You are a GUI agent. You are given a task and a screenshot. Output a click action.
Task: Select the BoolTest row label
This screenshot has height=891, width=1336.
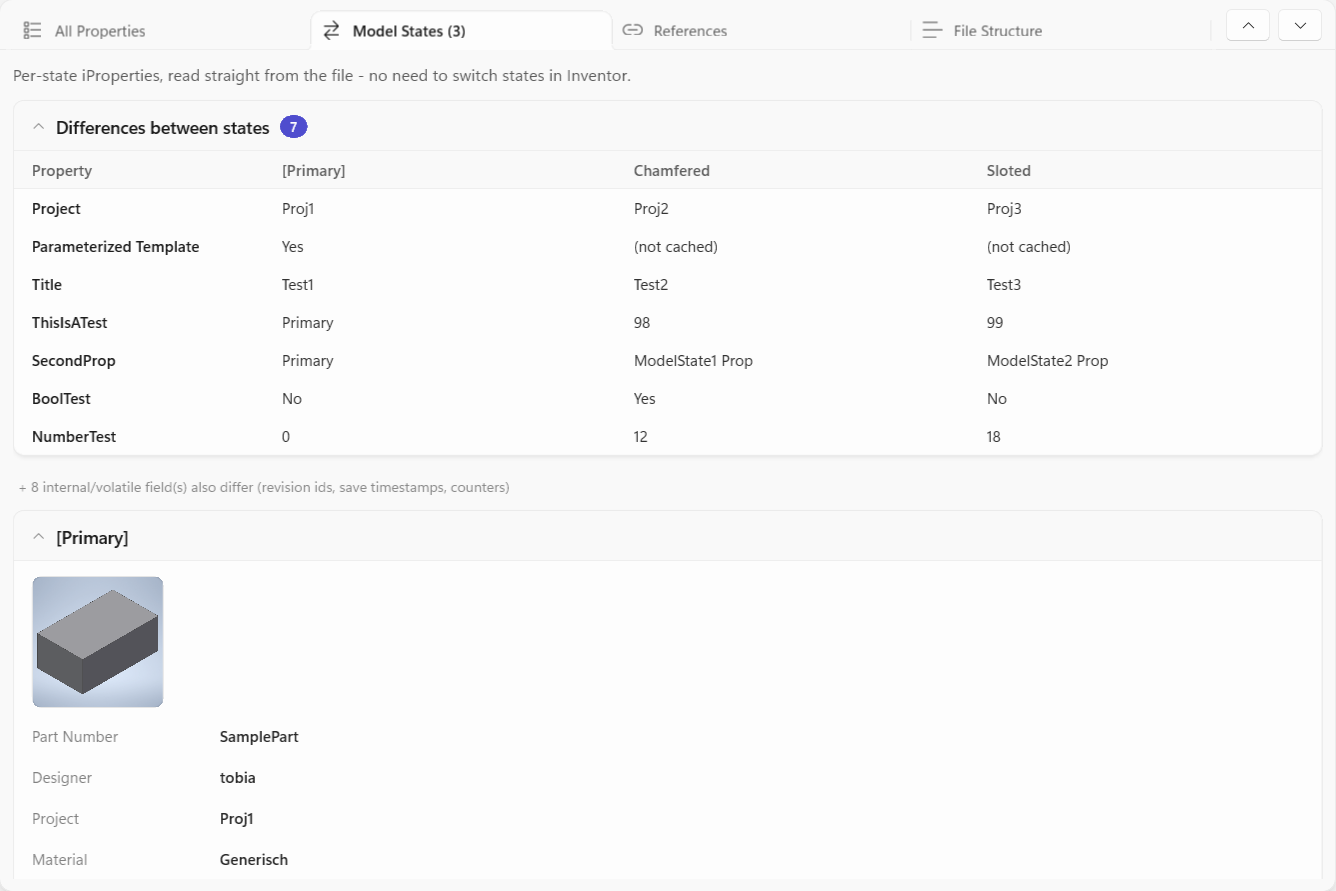click(61, 399)
